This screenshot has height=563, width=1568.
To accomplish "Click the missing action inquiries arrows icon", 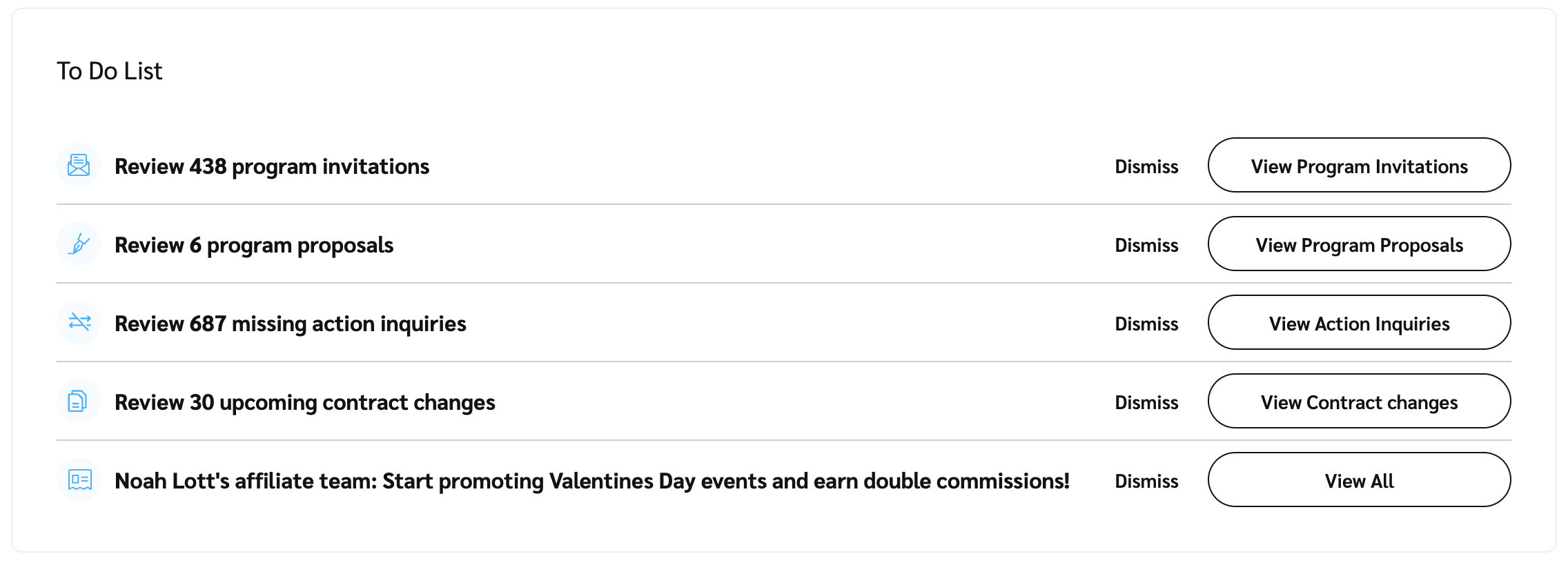I will (79, 323).
